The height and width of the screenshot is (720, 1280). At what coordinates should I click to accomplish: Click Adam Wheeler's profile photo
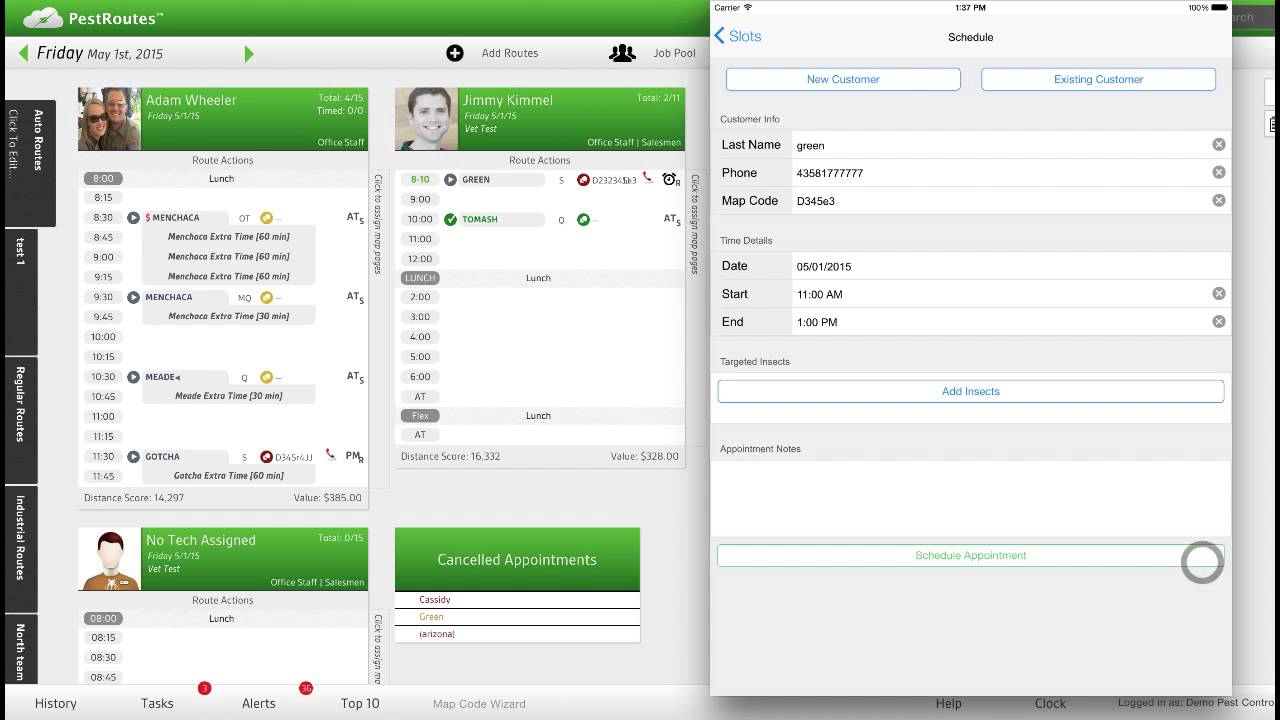tap(110, 119)
